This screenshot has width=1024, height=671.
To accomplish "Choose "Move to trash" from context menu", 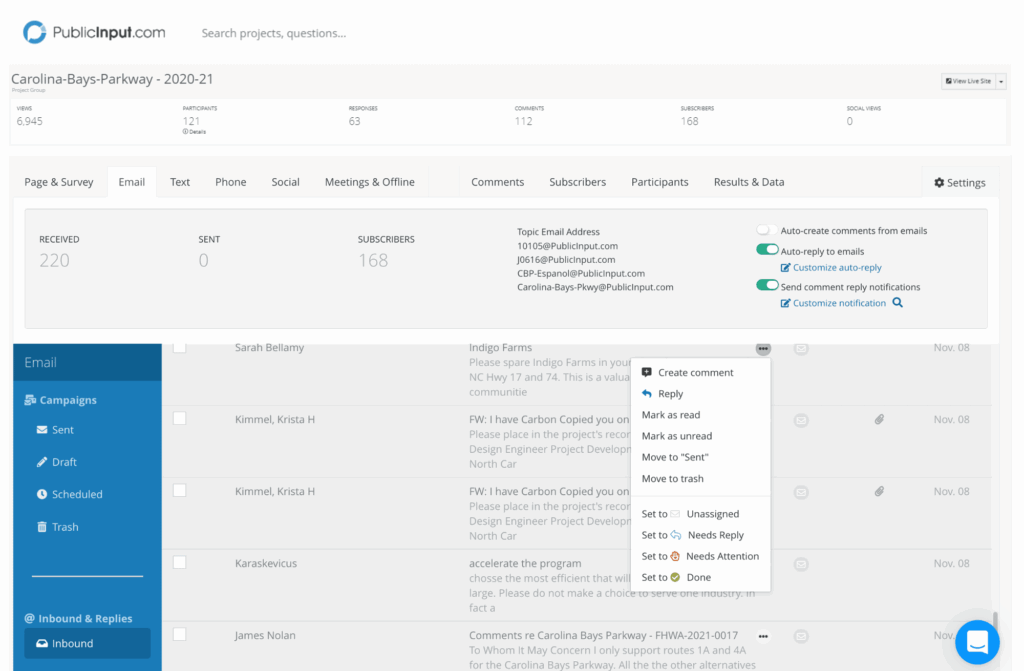I will [x=672, y=479].
